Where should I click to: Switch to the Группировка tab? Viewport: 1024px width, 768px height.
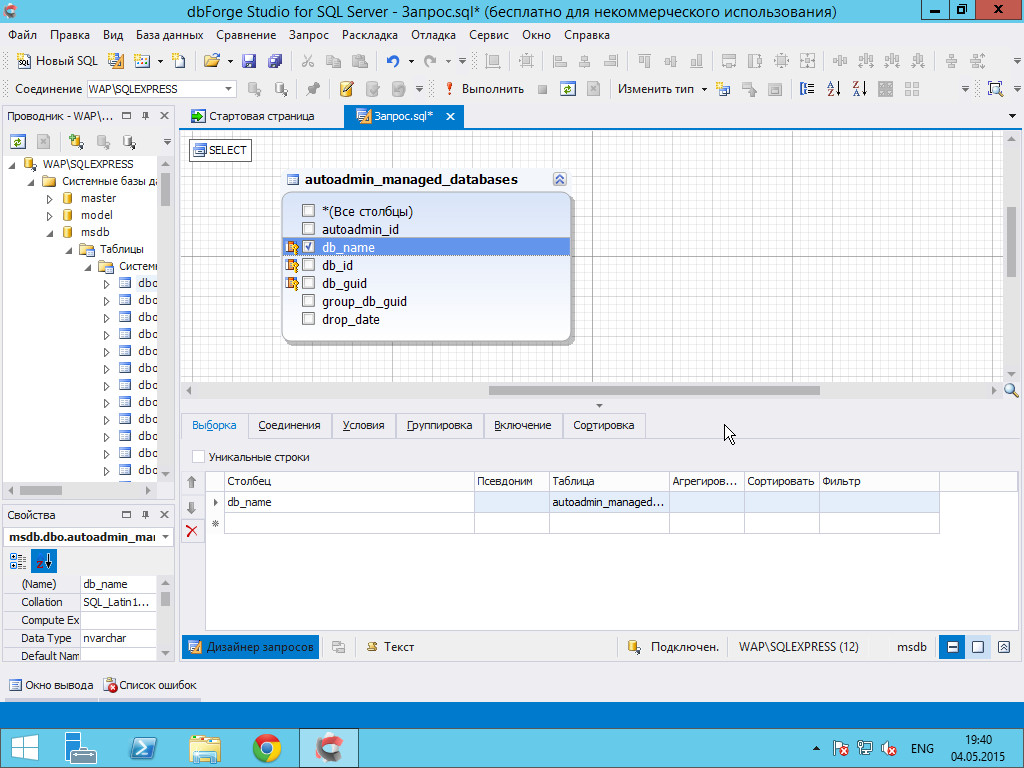pyautogui.click(x=440, y=425)
